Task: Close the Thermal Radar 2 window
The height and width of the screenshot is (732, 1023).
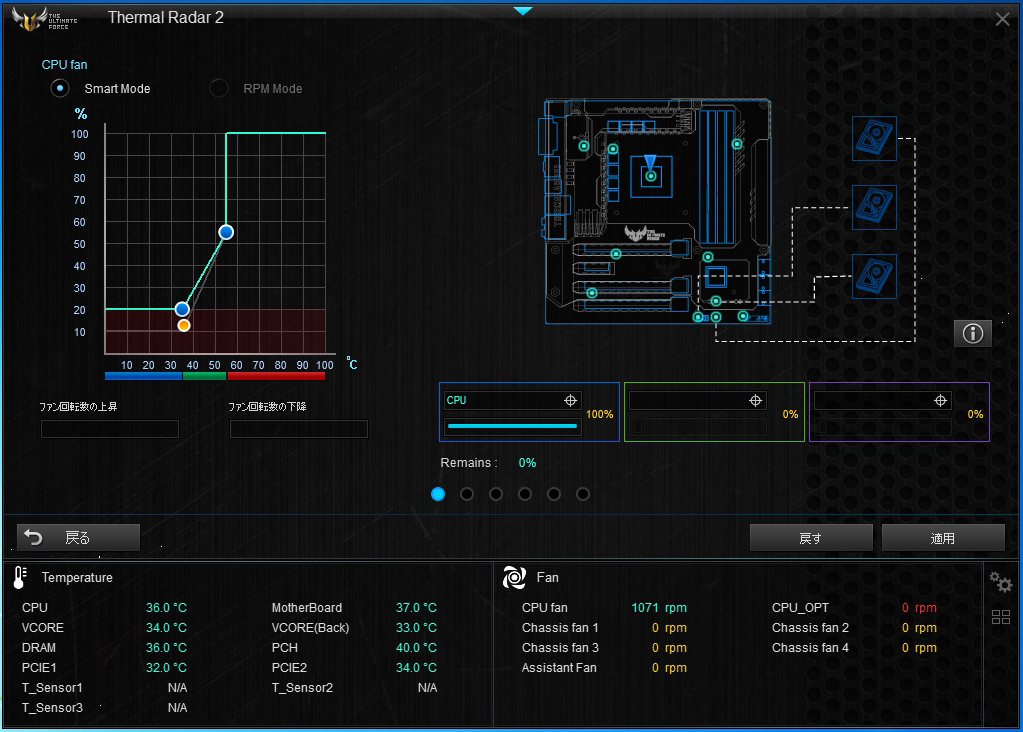Action: point(1002,19)
